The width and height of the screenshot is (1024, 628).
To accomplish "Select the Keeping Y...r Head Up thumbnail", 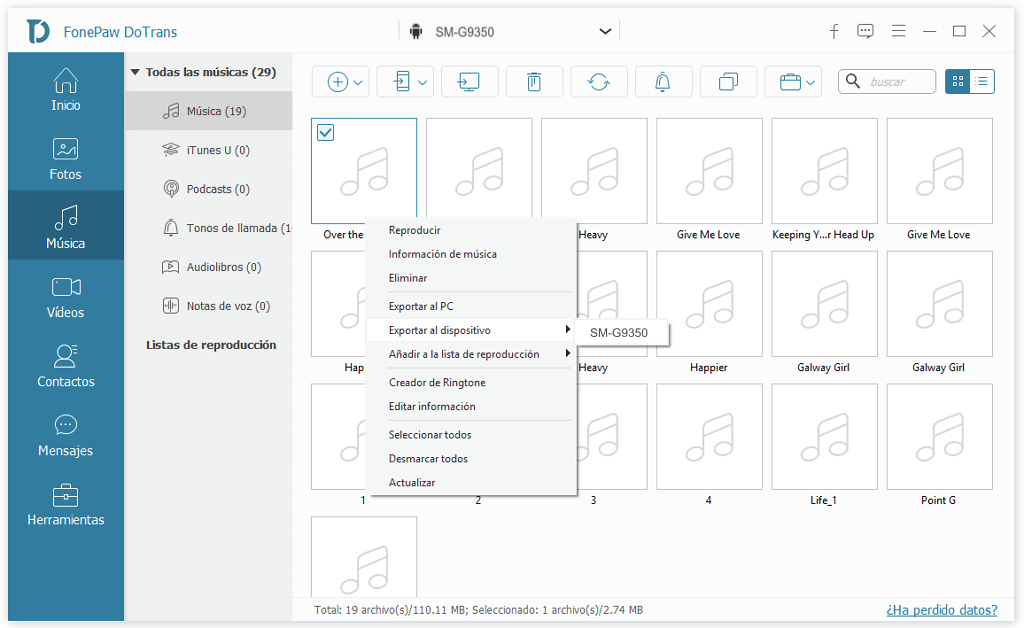I will click(824, 171).
